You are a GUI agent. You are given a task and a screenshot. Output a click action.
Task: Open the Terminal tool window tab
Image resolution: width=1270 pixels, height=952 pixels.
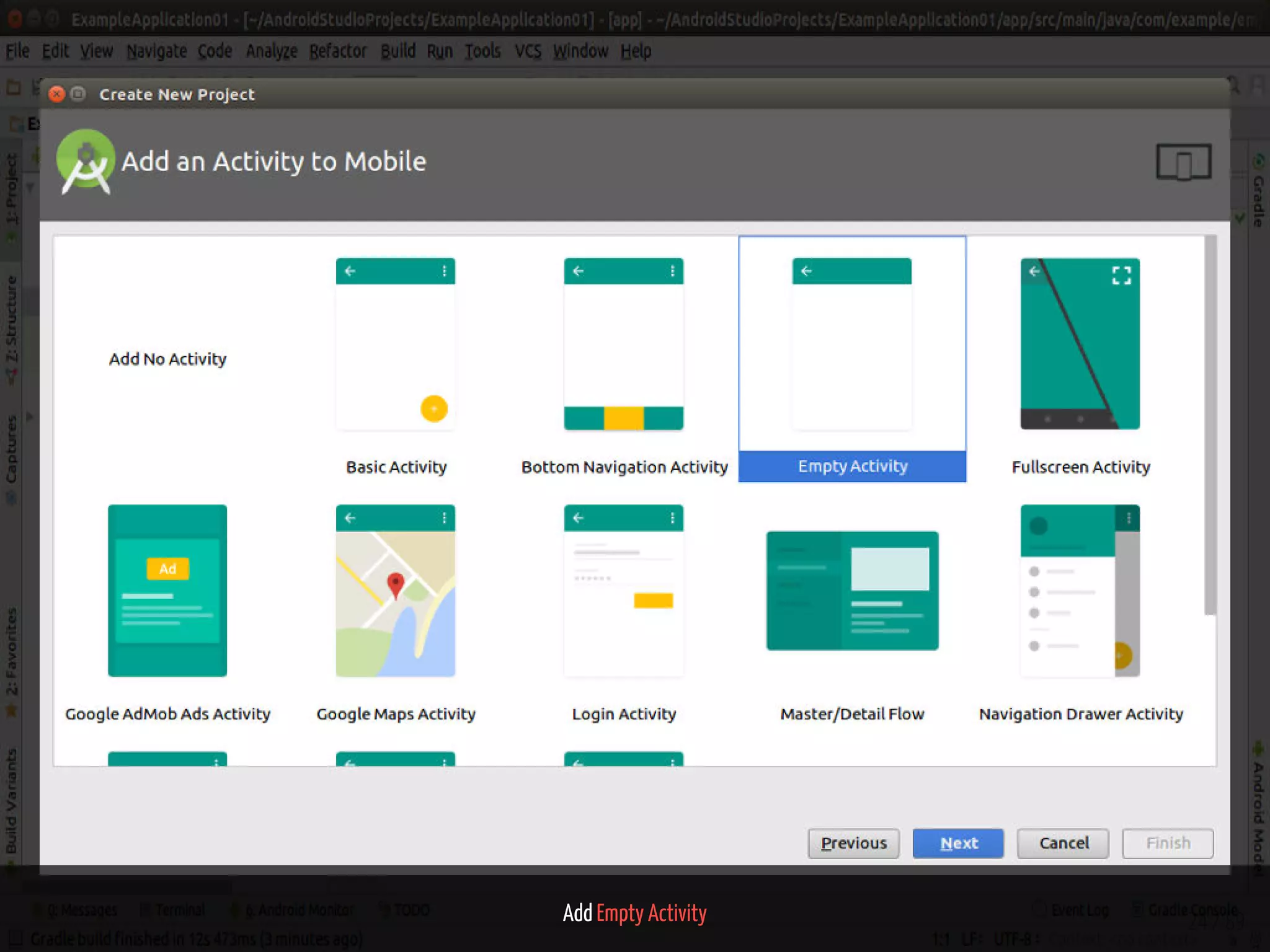[173, 910]
